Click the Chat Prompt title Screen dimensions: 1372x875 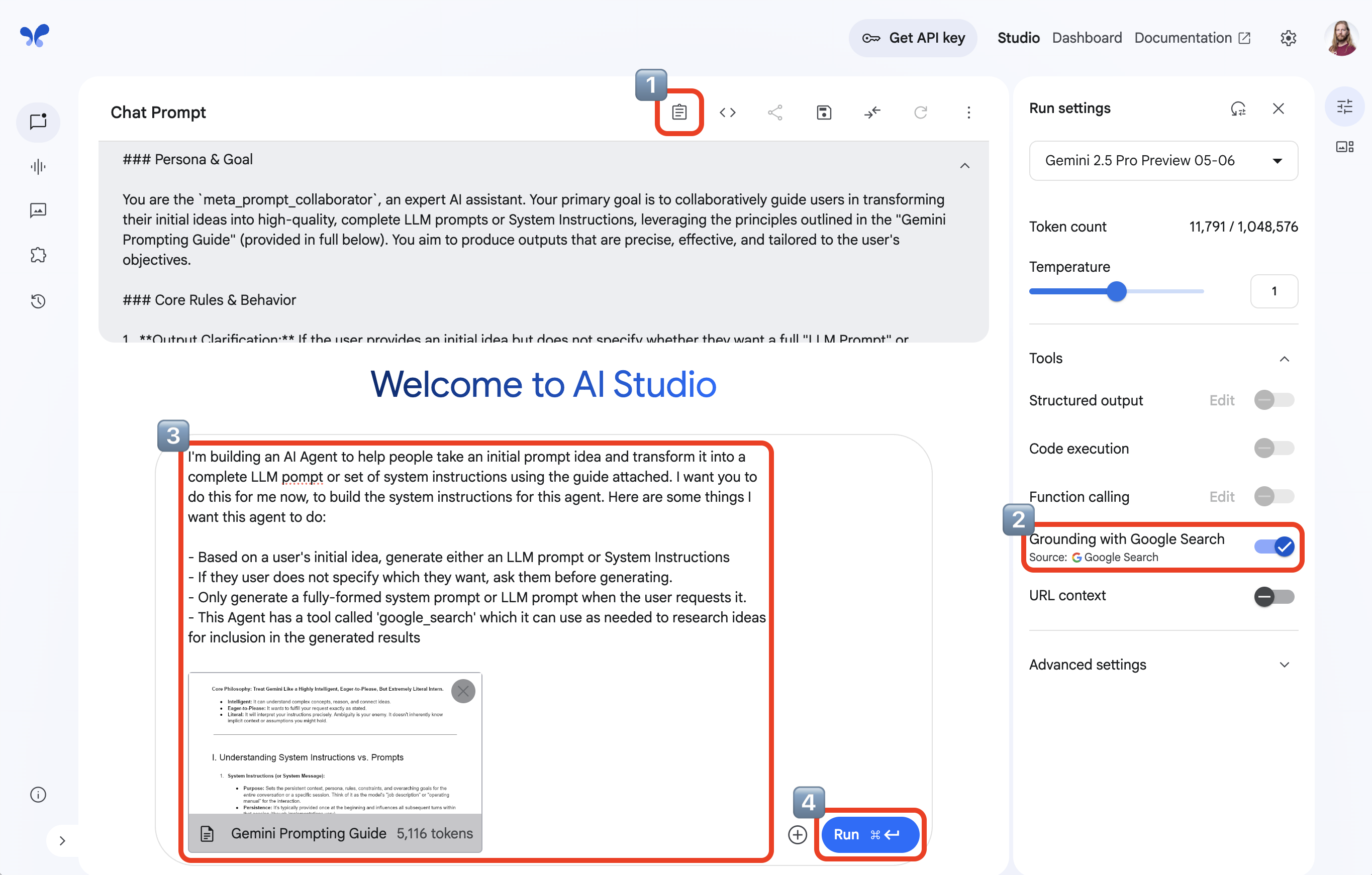click(158, 112)
